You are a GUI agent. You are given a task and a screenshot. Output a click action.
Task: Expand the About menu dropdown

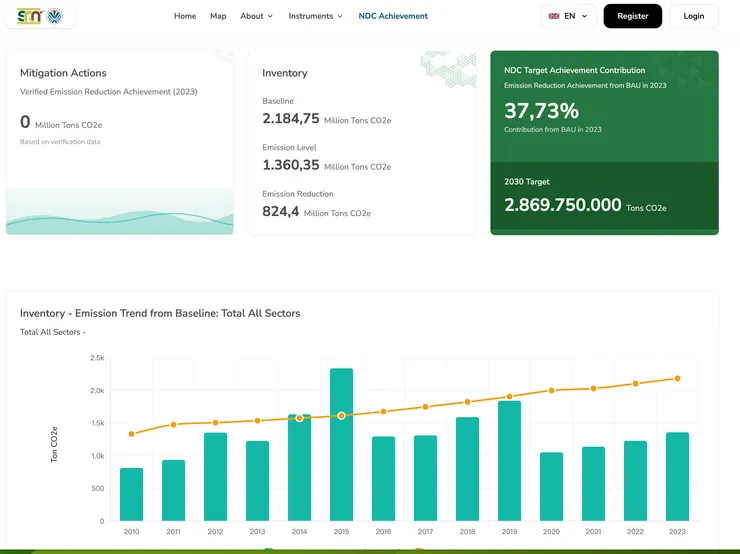(256, 16)
